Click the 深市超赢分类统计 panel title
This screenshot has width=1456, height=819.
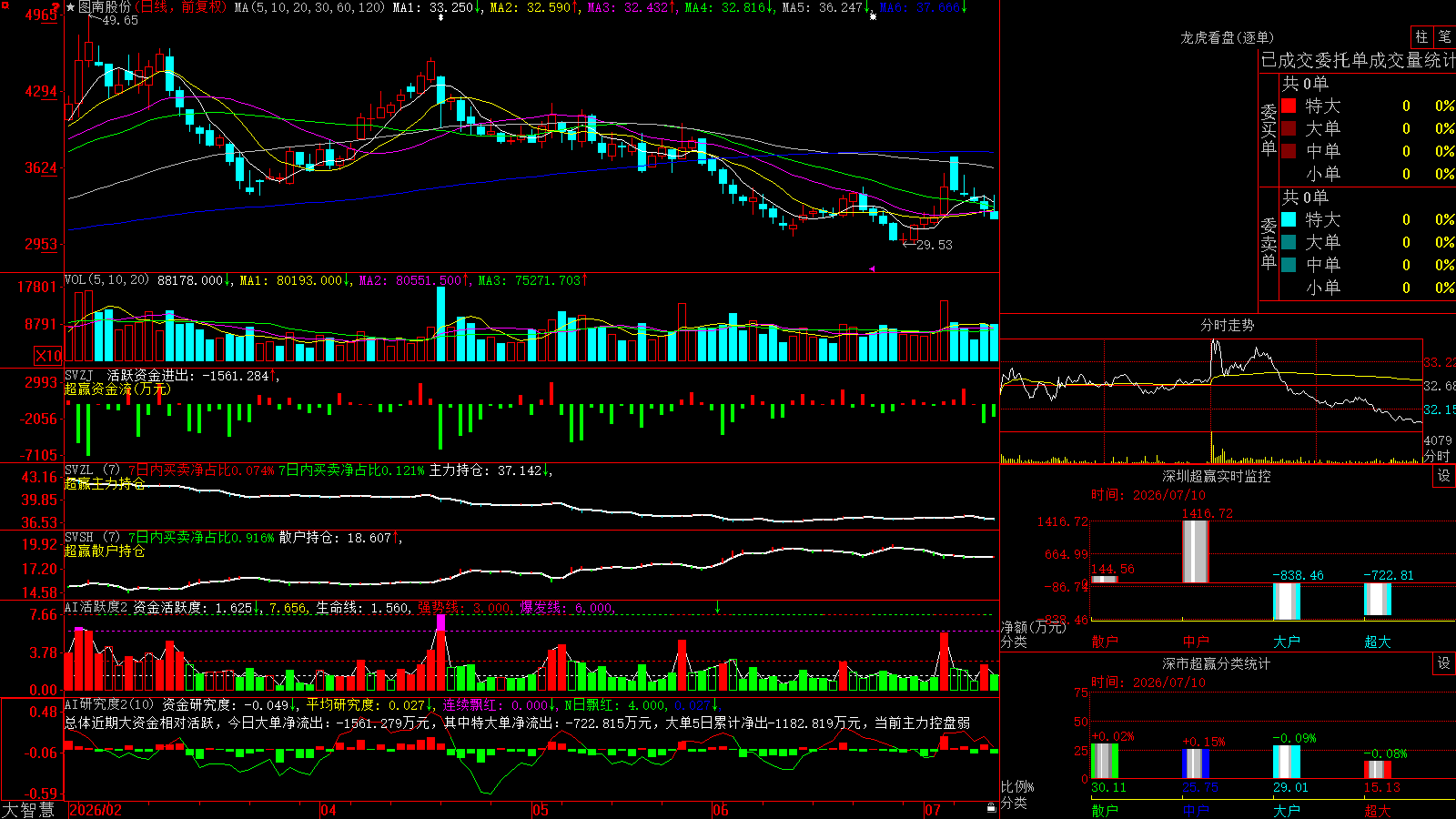click(x=1217, y=663)
